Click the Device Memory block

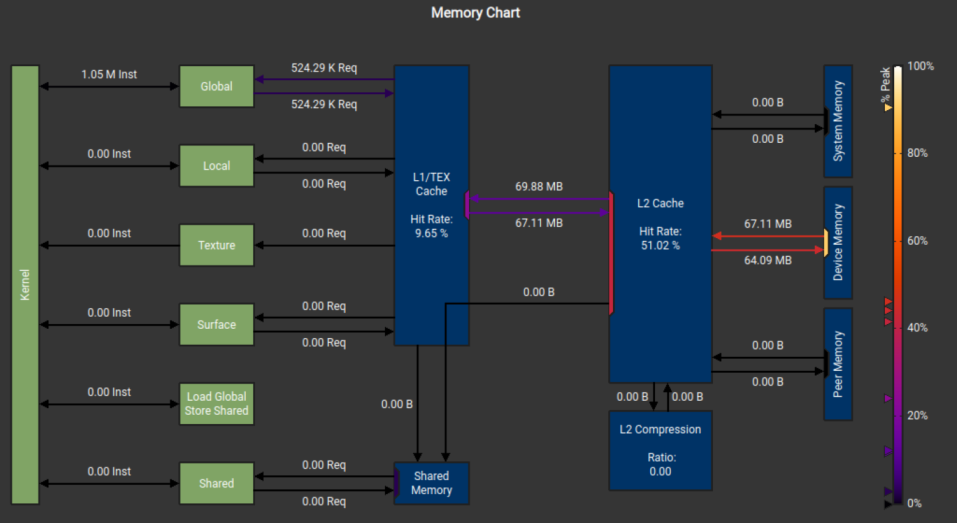click(x=838, y=242)
